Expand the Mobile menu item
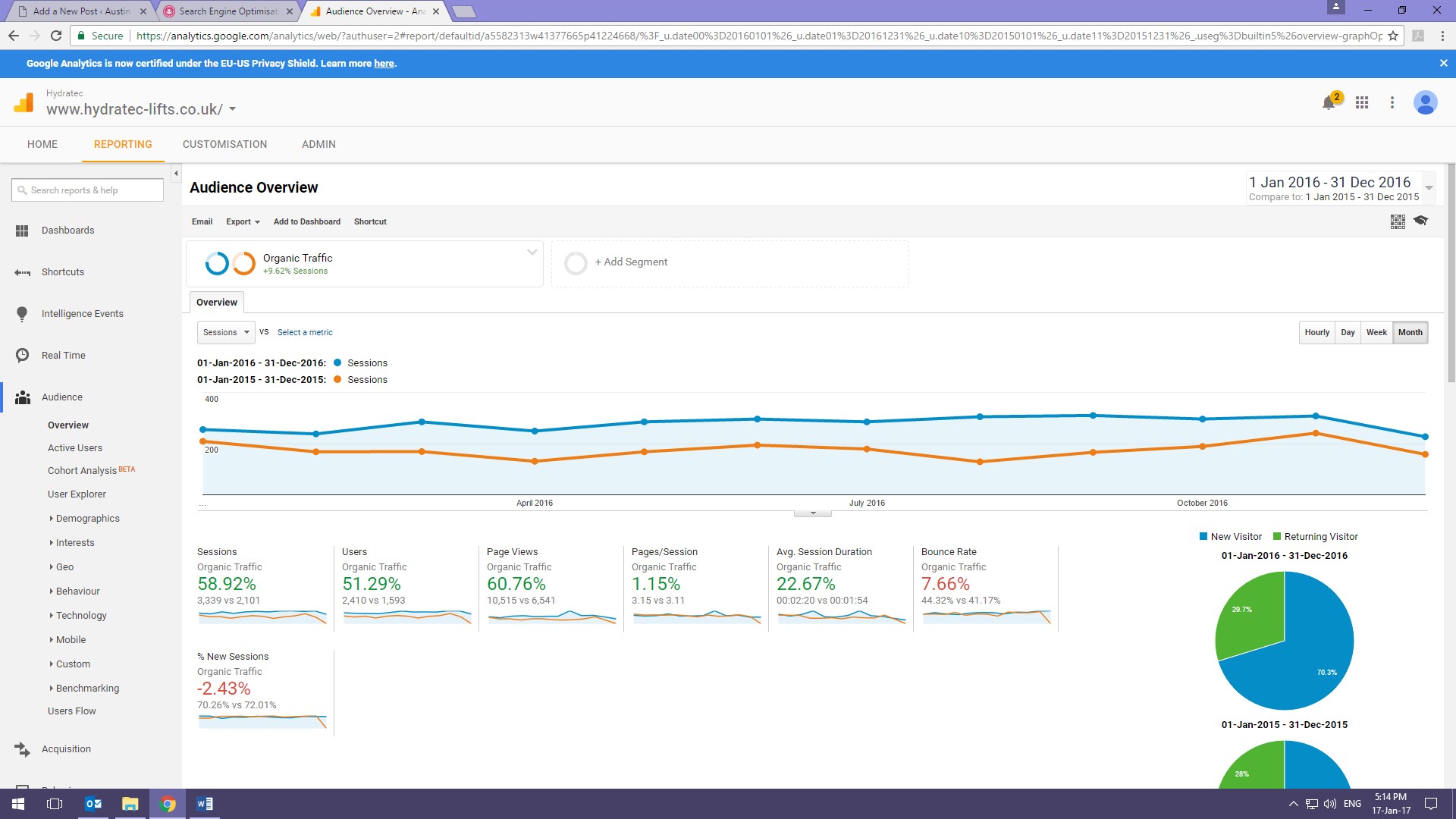The height and width of the screenshot is (819, 1456). click(x=71, y=640)
